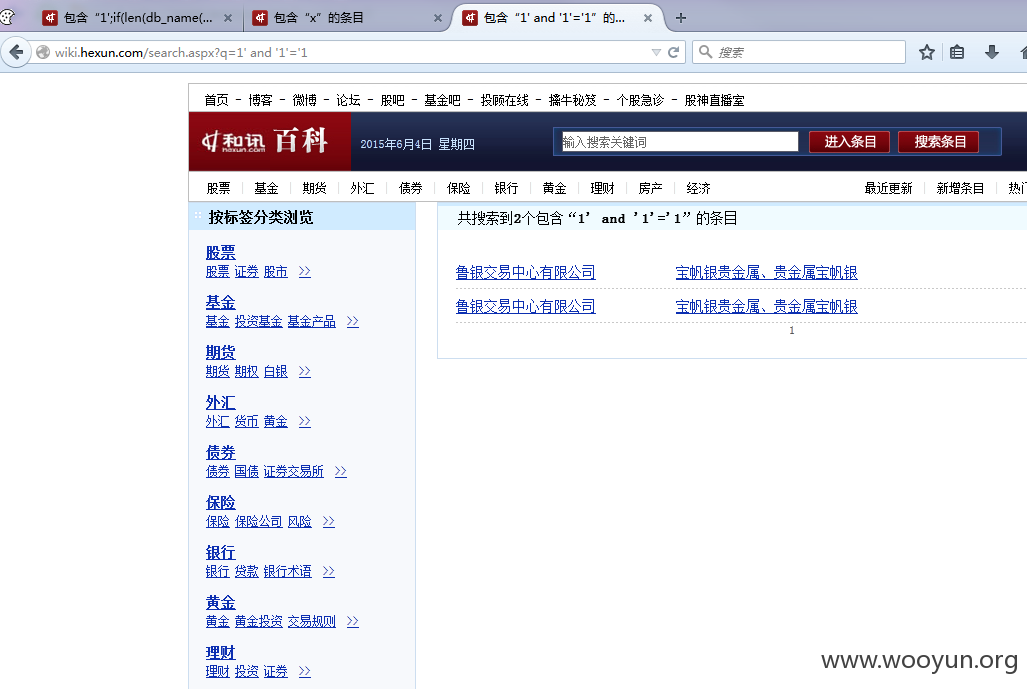Expand more 期货 tags with >> arrow
Viewport: 1027px width, 689px height.
click(x=305, y=371)
